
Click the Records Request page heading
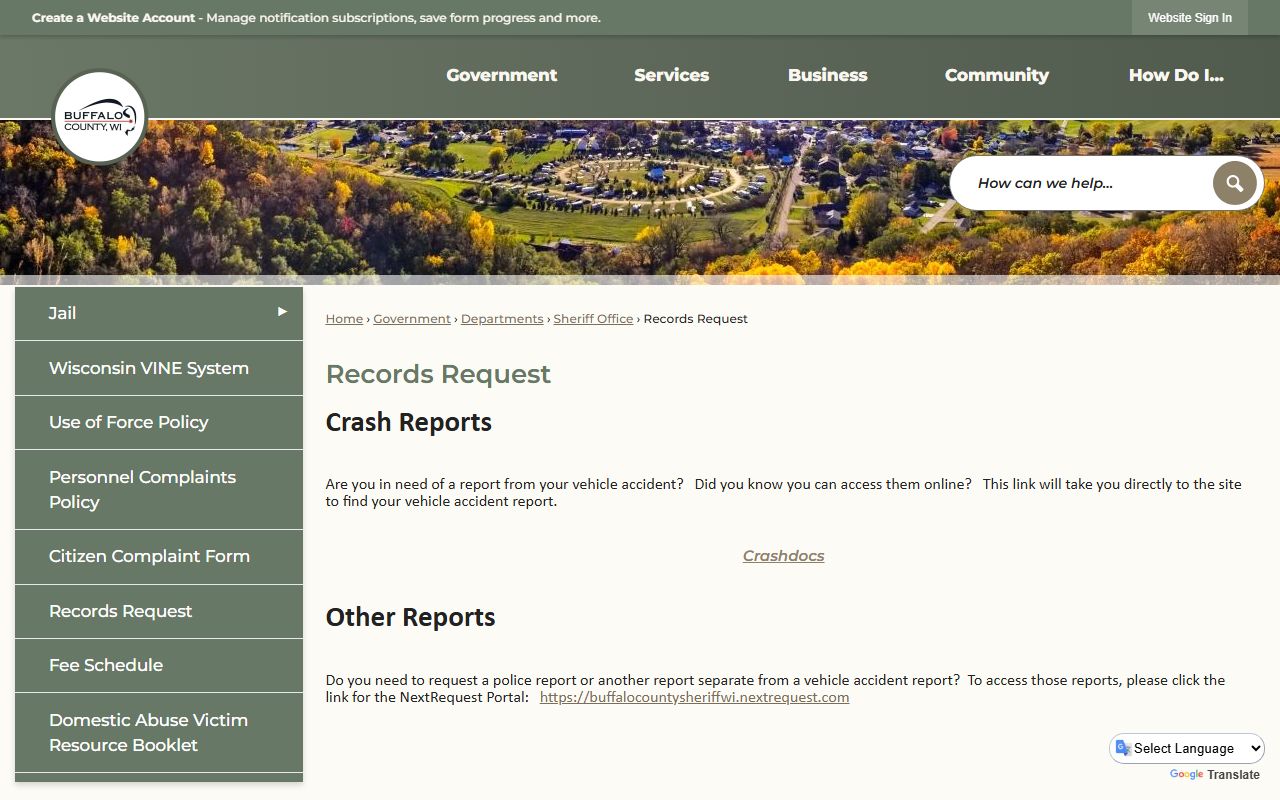pos(438,374)
